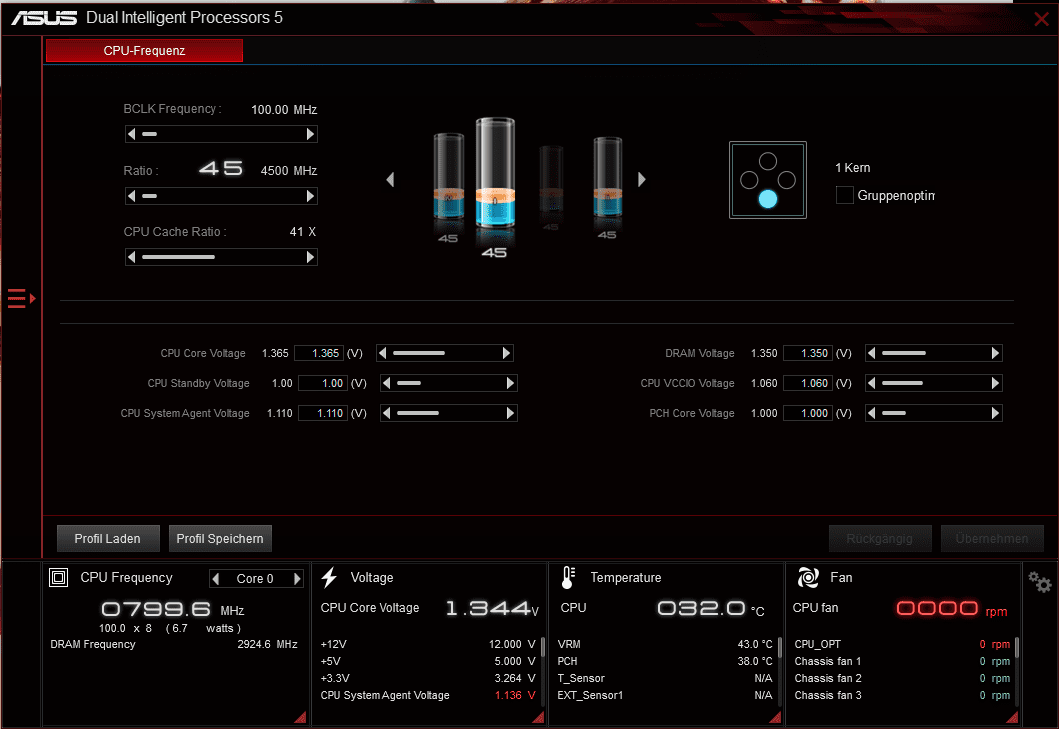Click the Ratio slider track
Screen dimensions: 1059x729
[x=222, y=196]
